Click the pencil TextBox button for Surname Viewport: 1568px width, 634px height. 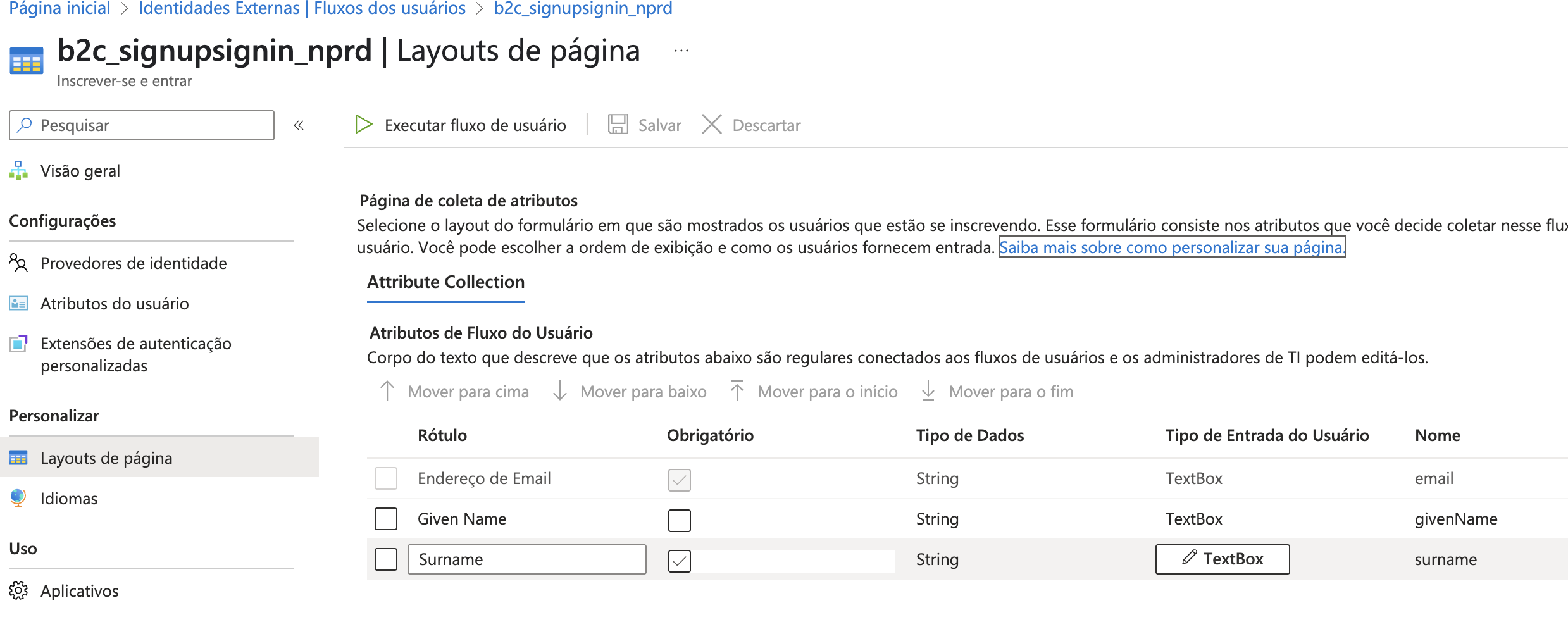(x=1223, y=559)
